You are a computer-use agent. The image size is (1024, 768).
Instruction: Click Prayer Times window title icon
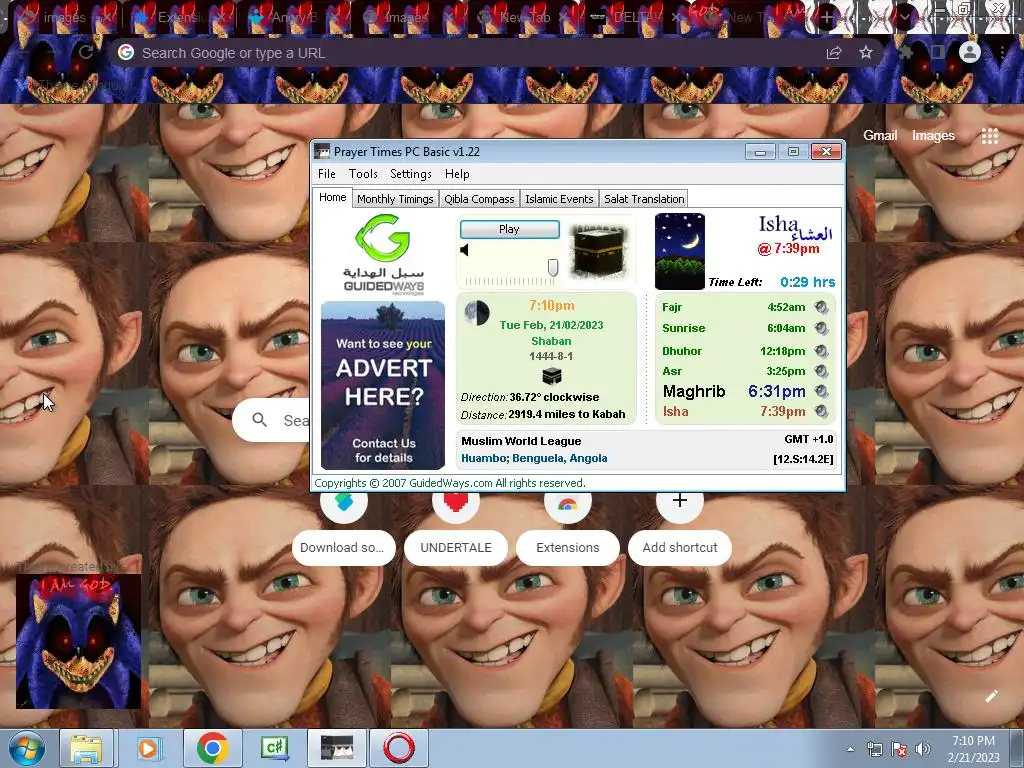pyautogui.click(x=322, y=152)
